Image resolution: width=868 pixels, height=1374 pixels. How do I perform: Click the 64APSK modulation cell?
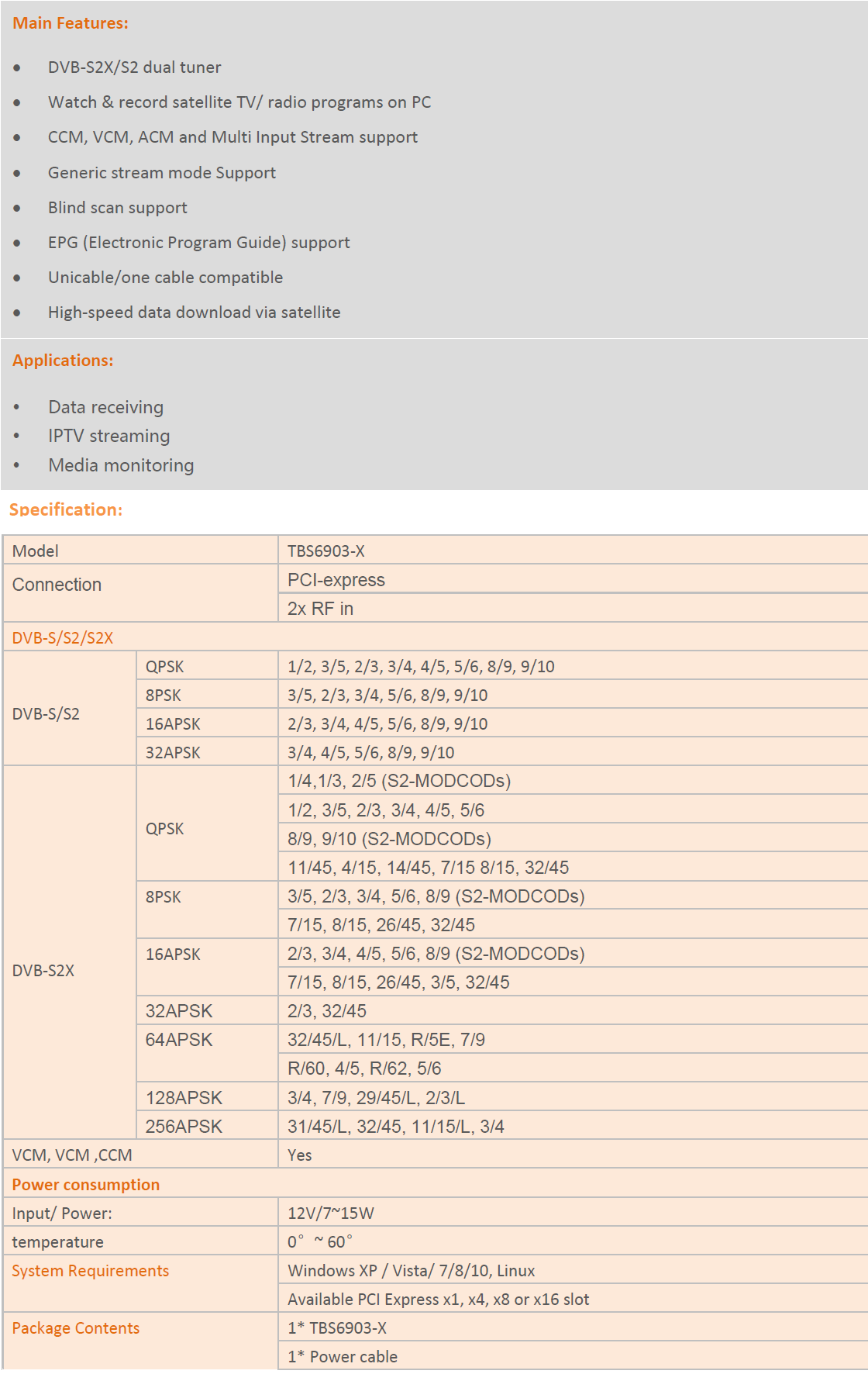179,1040
